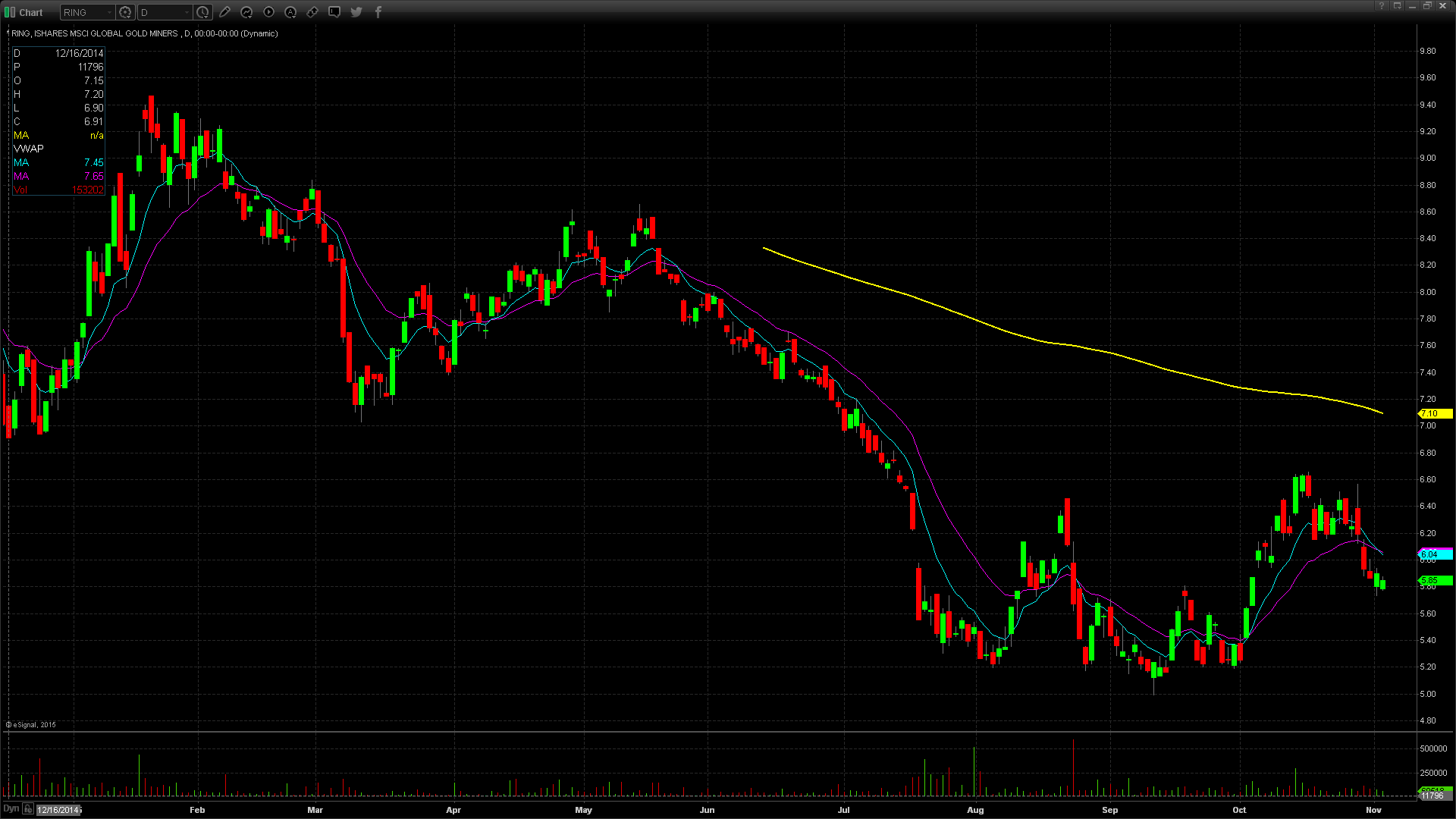Click the yellow 7.10 price marker
Image resolution: width=1456 pixels, height=819 pixels.
[x=1434, y=413]
